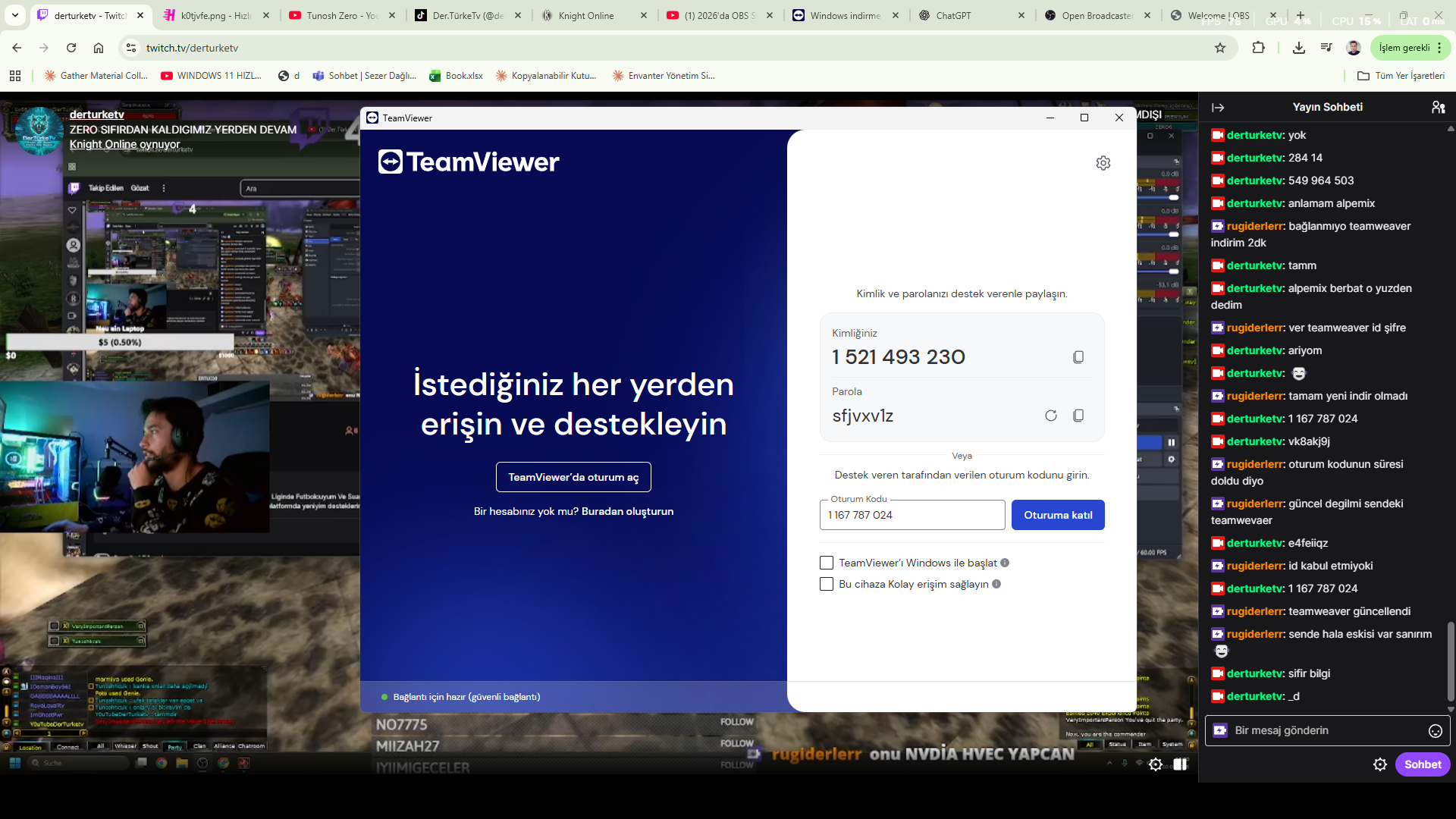This screenshot has height=819, width=1456.
Task: Click the Buradan oluşturun link
Action: (627, 512)
